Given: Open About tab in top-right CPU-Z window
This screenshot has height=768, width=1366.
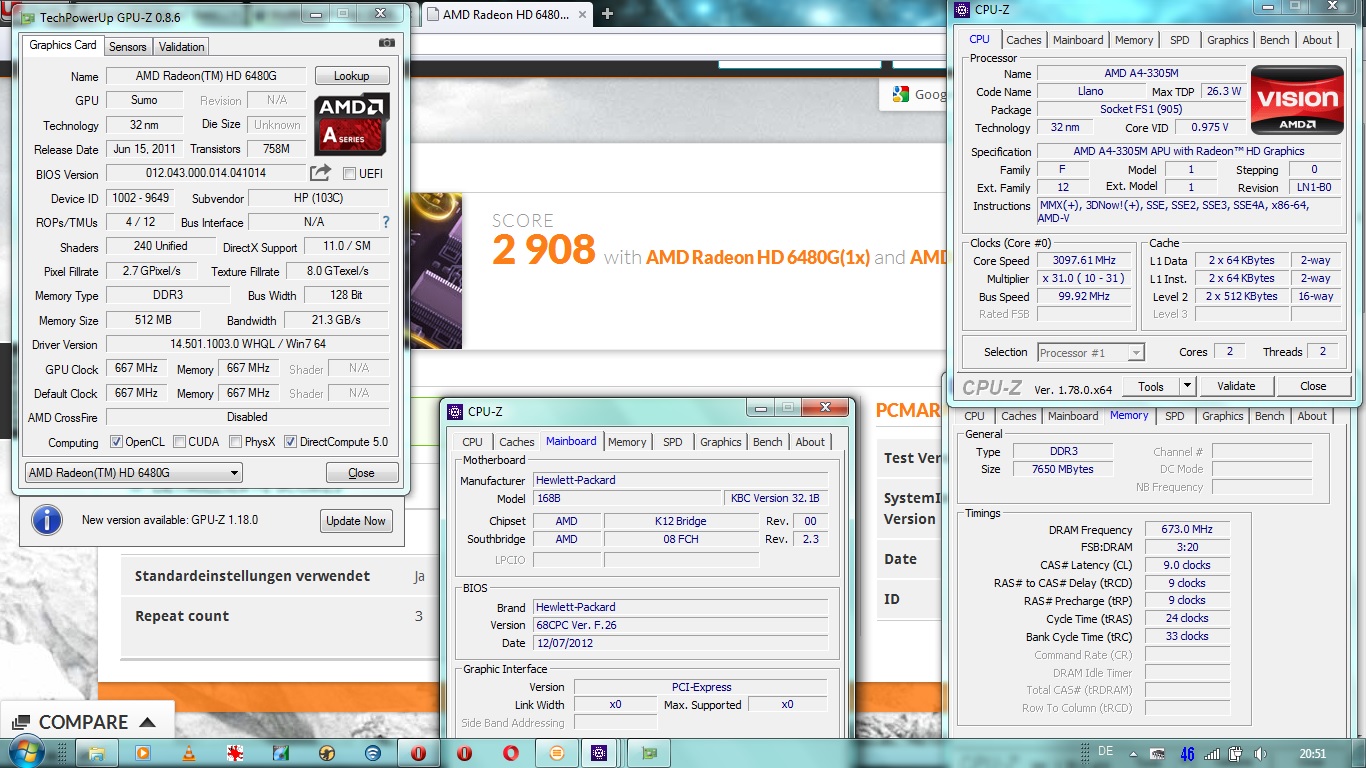Looking at the screenshot, I should (1317, 40).
